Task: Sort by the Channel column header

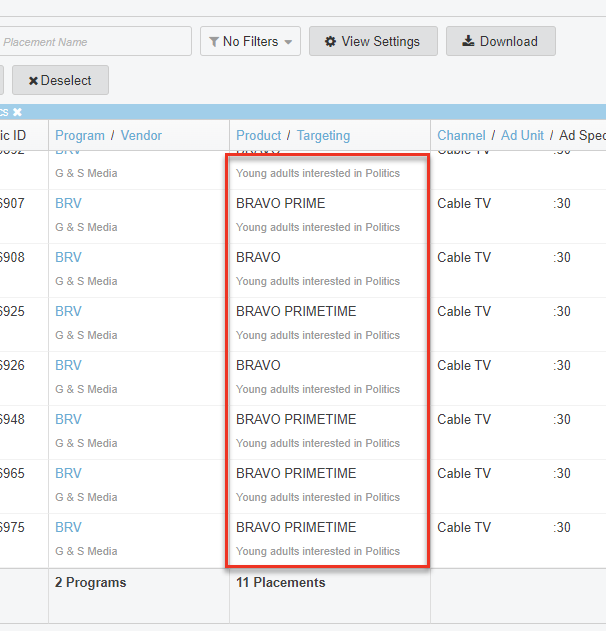Action: pyautogui.click(x=461, y=136)
